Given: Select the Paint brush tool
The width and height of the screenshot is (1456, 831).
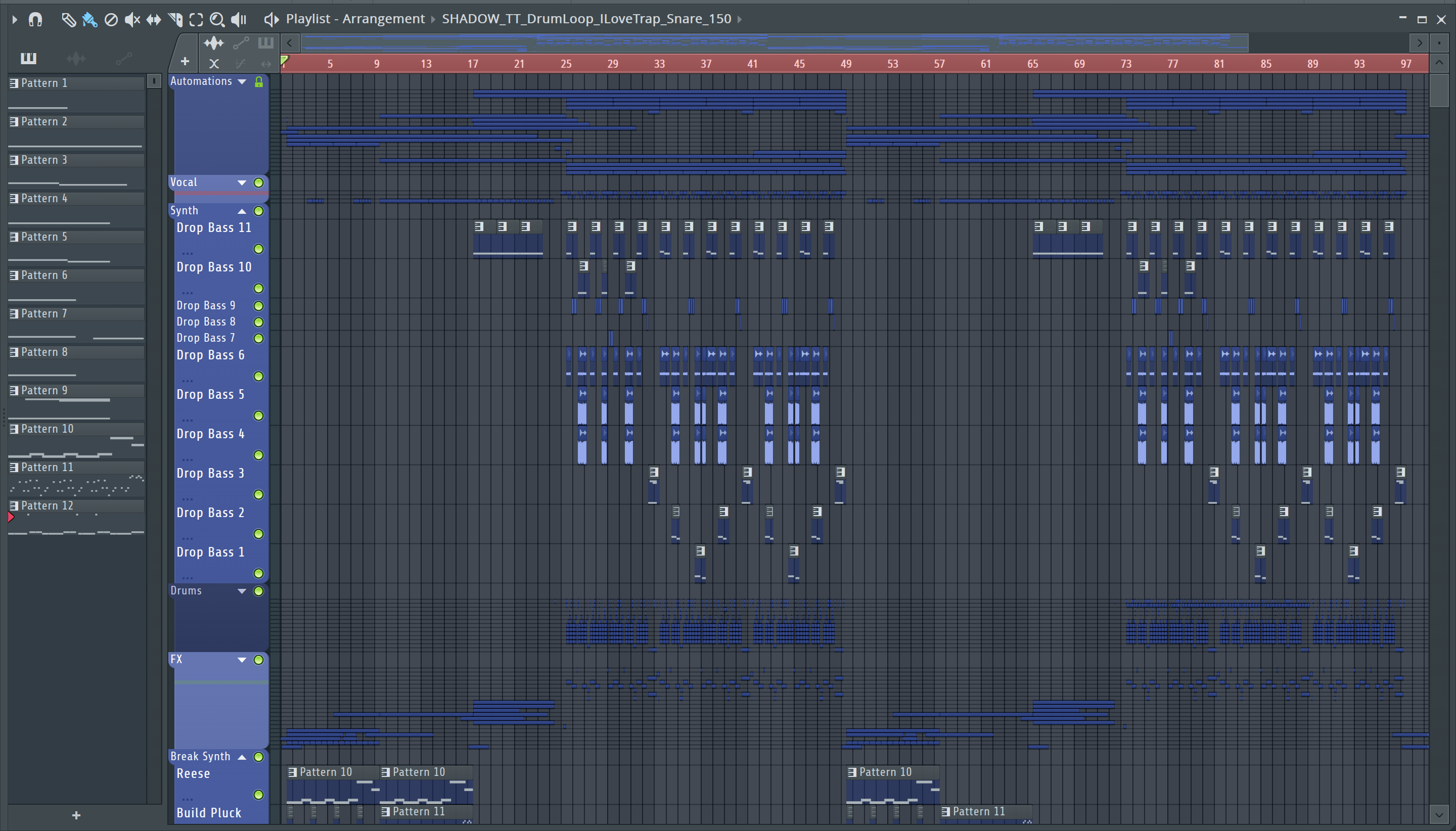Looking at the screenshot, I should (x=89, y=19).
